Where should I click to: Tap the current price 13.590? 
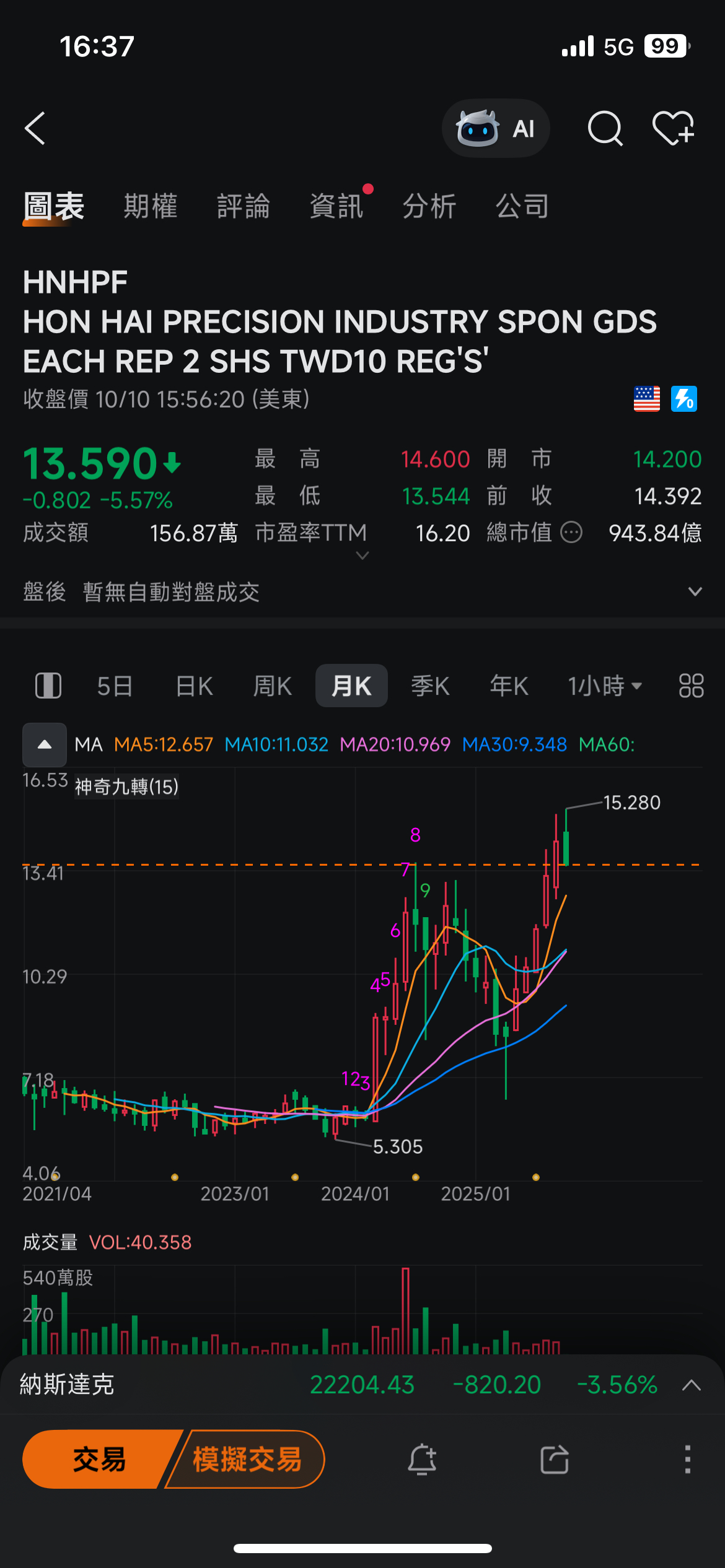point(90,463)
